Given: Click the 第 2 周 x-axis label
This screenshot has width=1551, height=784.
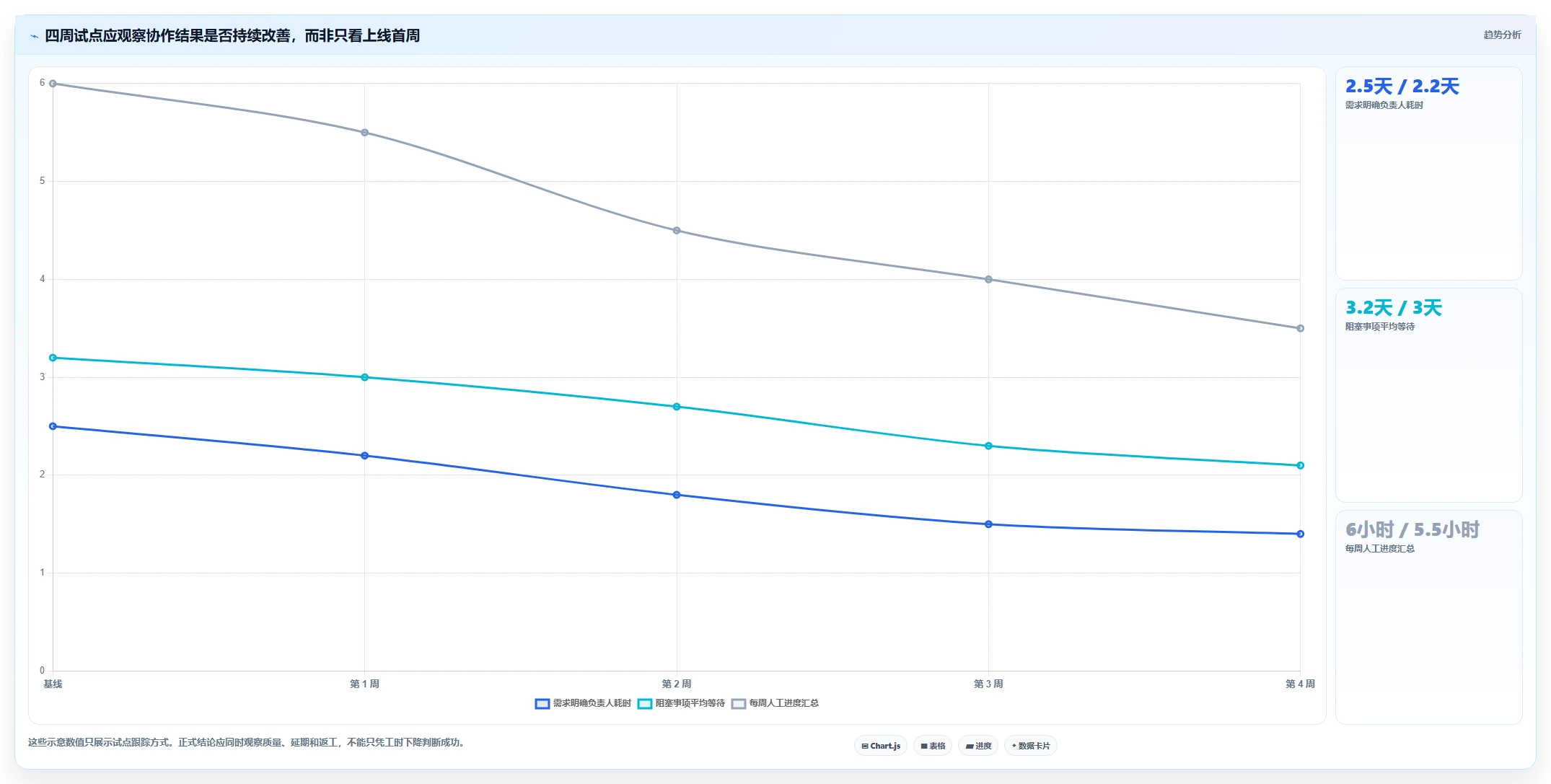Looking at the screenshot, I should click(x=677, y=684).
